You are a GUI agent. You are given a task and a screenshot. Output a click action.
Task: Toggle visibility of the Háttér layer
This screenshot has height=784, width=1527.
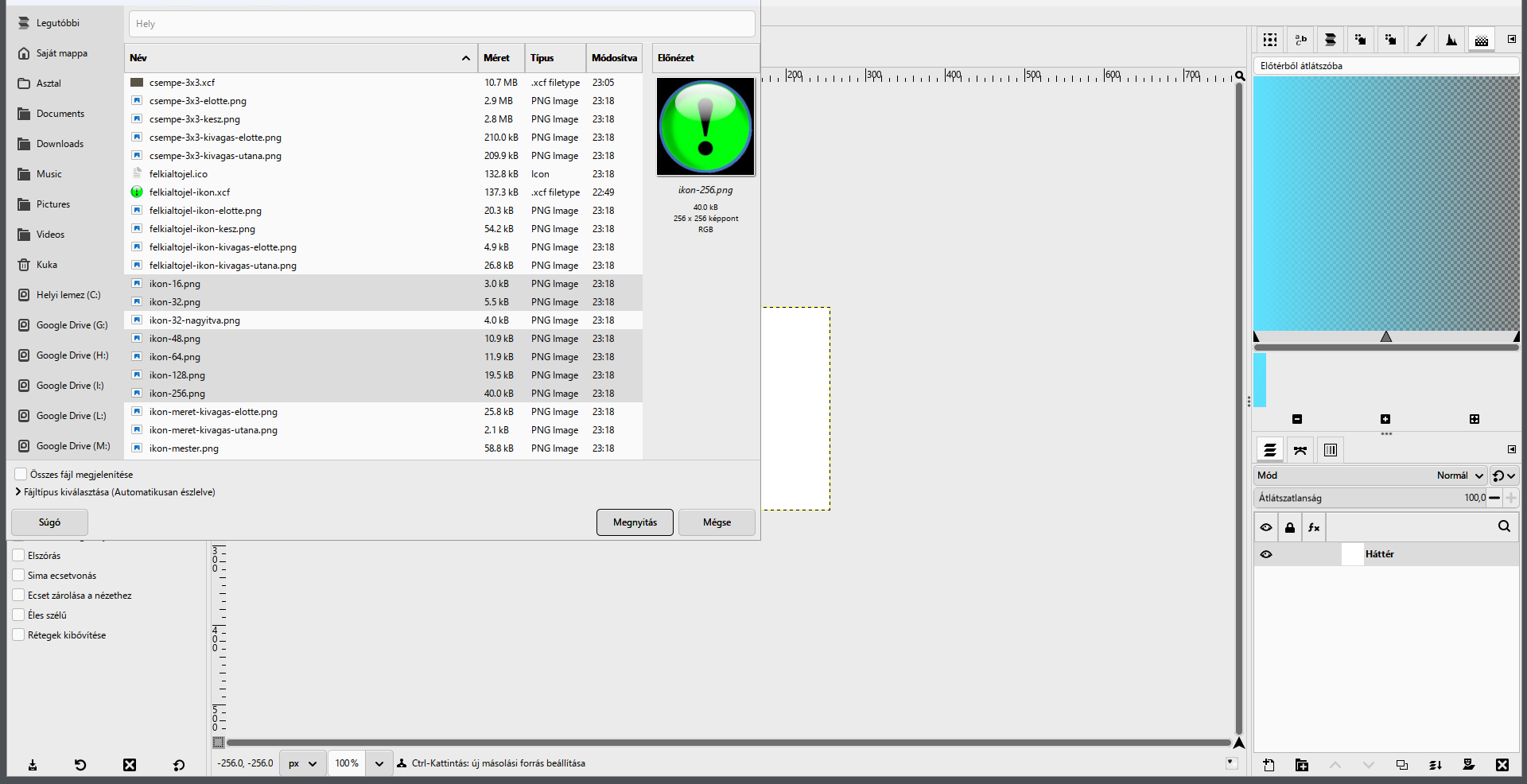tap(1266, 554)
